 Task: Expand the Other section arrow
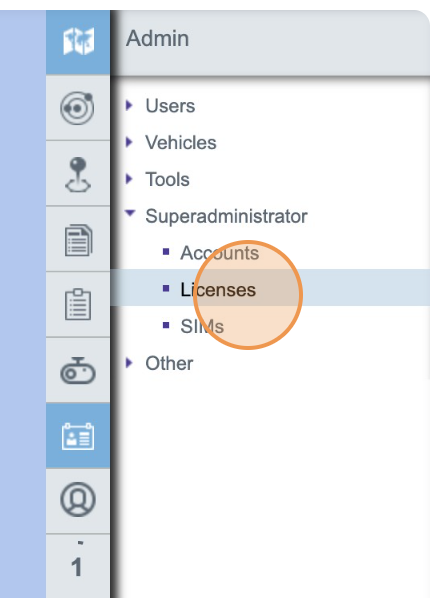coord(129,363)
